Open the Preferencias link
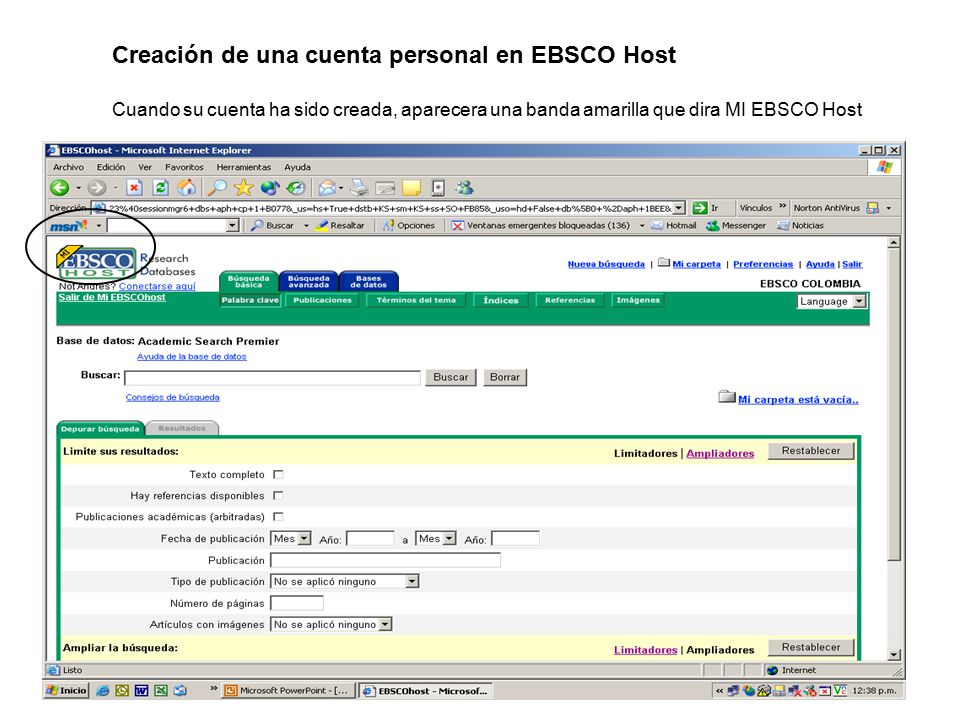 pyautogui.click(x=763, y=264)
